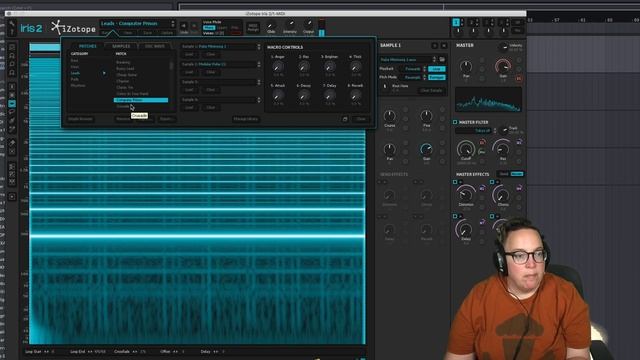The width and height of the screenshot is (640, 360).
Task: Click the Clear Sample button
Action: click(431, 90)
